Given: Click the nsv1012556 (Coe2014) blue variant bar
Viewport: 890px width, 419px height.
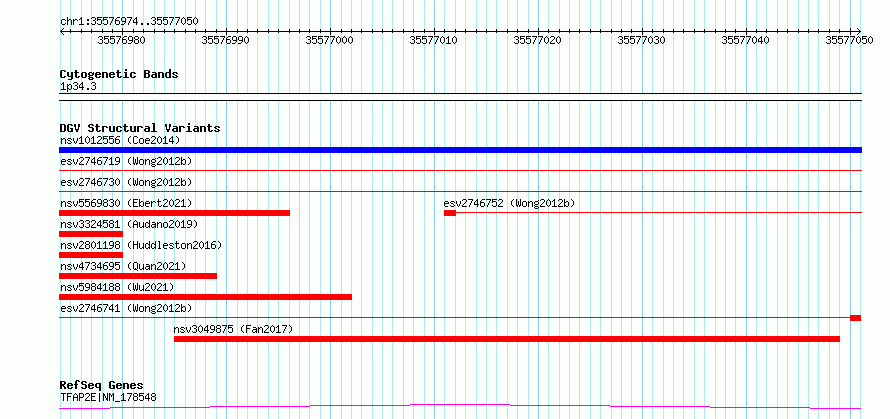Looking at the screenshot, I should pos(460,150).
